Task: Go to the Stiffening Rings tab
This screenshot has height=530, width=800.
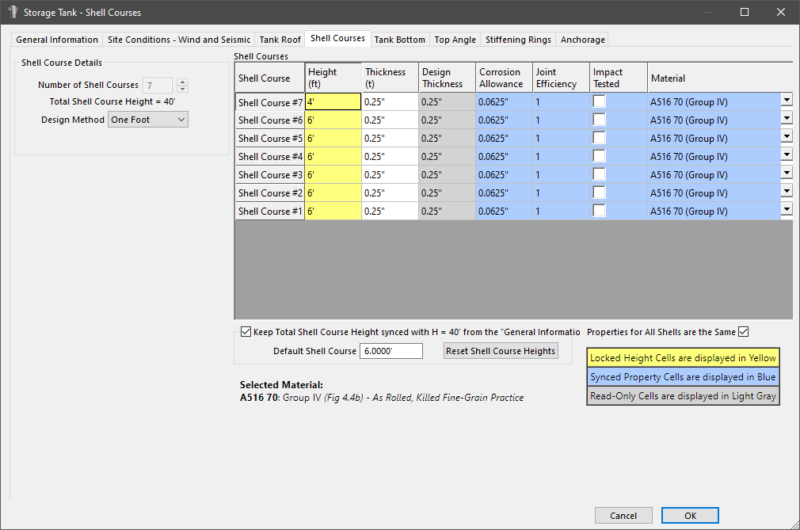Action: (x=517, y=40)
